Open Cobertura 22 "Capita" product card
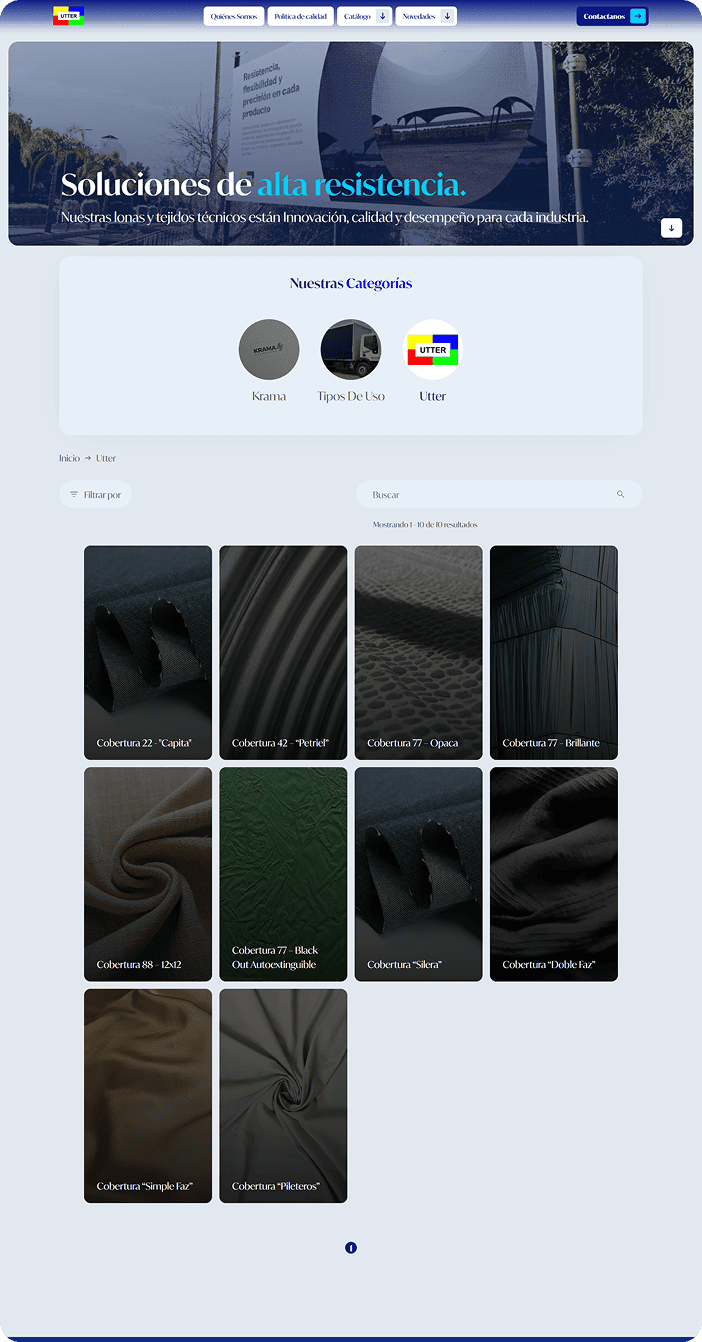Image resolution: width=702 pixels, height=1342 pixels. (148, 653)
